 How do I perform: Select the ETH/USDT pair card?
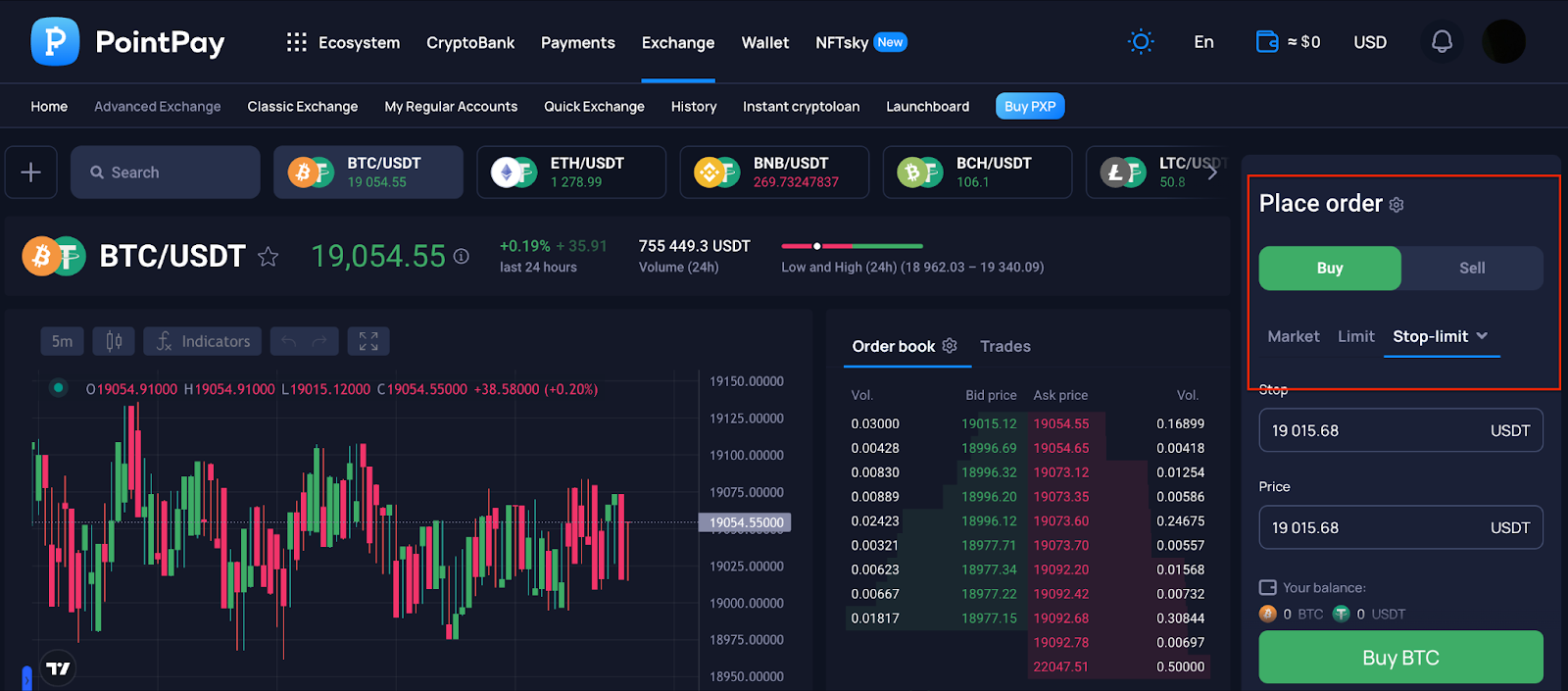[571, 173]
